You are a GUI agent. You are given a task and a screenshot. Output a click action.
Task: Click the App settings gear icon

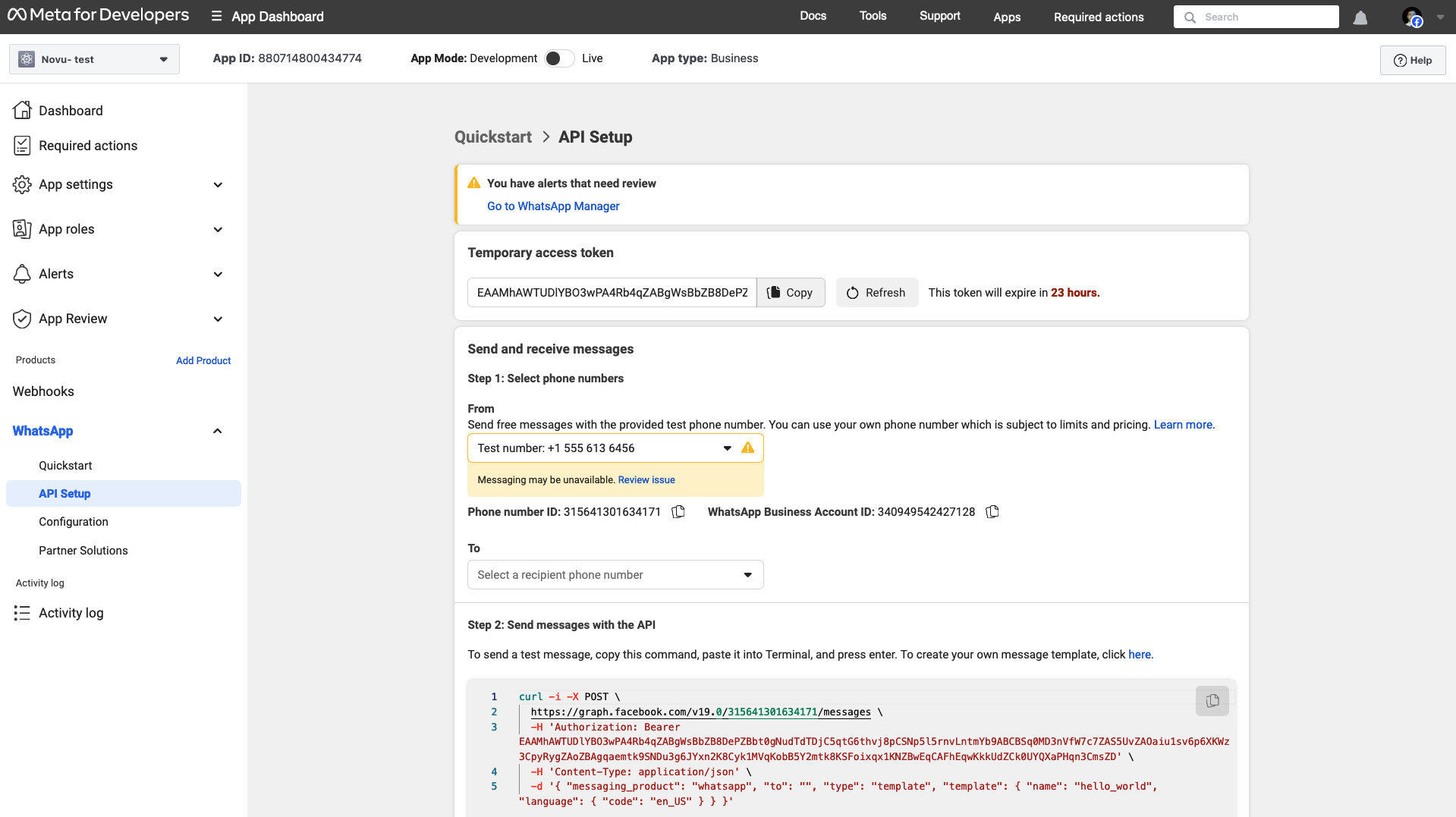22,184
